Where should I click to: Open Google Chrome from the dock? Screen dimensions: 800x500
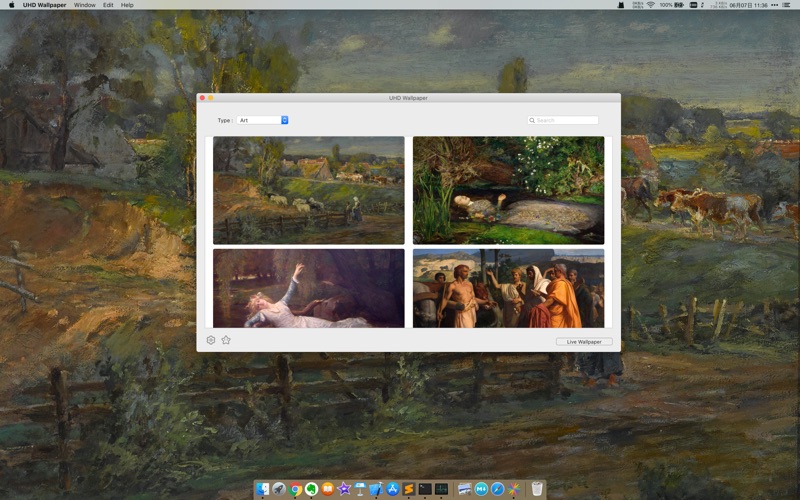click(x=296, y=489)
